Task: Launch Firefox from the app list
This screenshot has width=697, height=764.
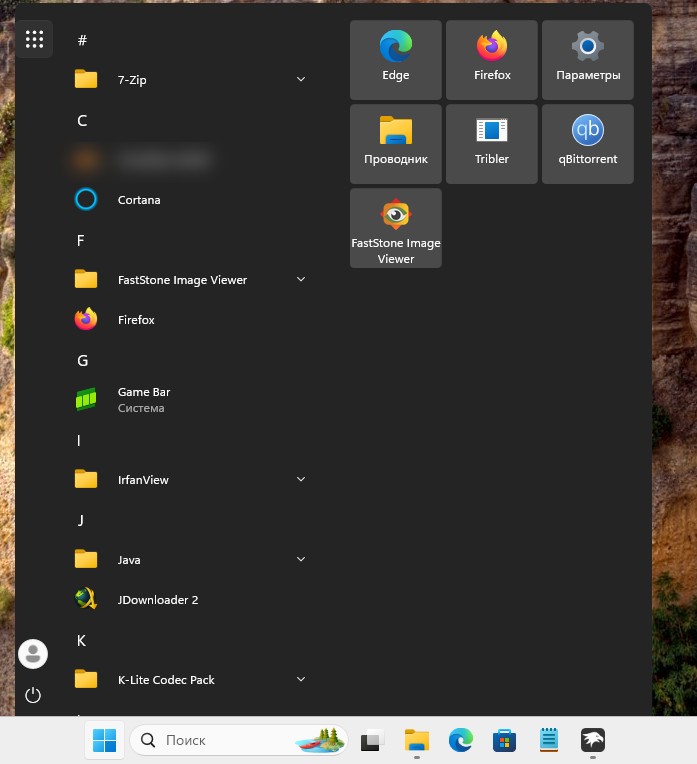Action: pos(192,320)
